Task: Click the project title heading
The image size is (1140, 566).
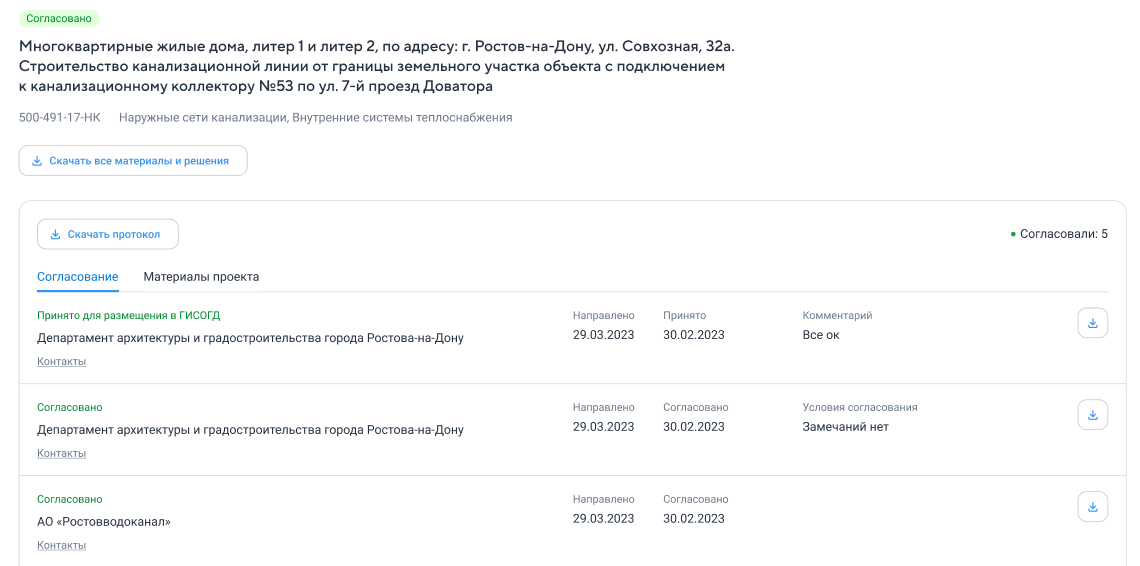Action: pos(377,66)
